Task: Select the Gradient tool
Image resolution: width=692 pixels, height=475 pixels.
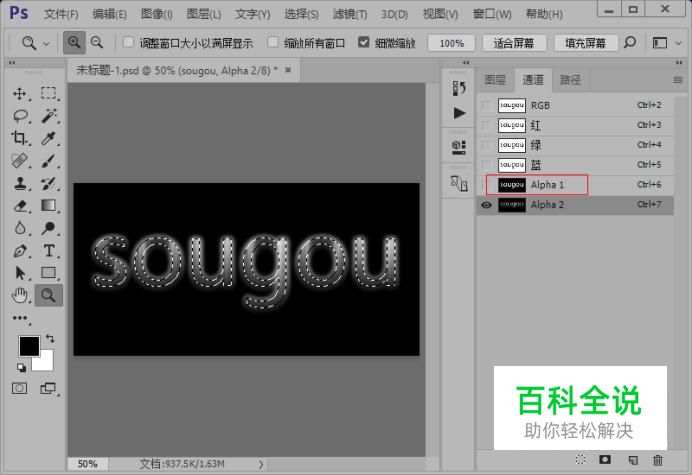Action: (49, 205)
